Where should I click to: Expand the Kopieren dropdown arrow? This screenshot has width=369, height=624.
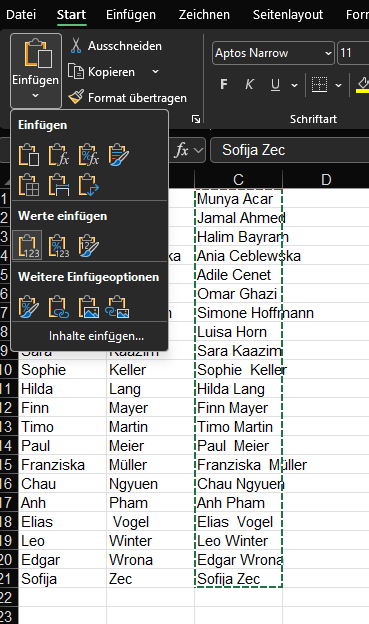155,72
